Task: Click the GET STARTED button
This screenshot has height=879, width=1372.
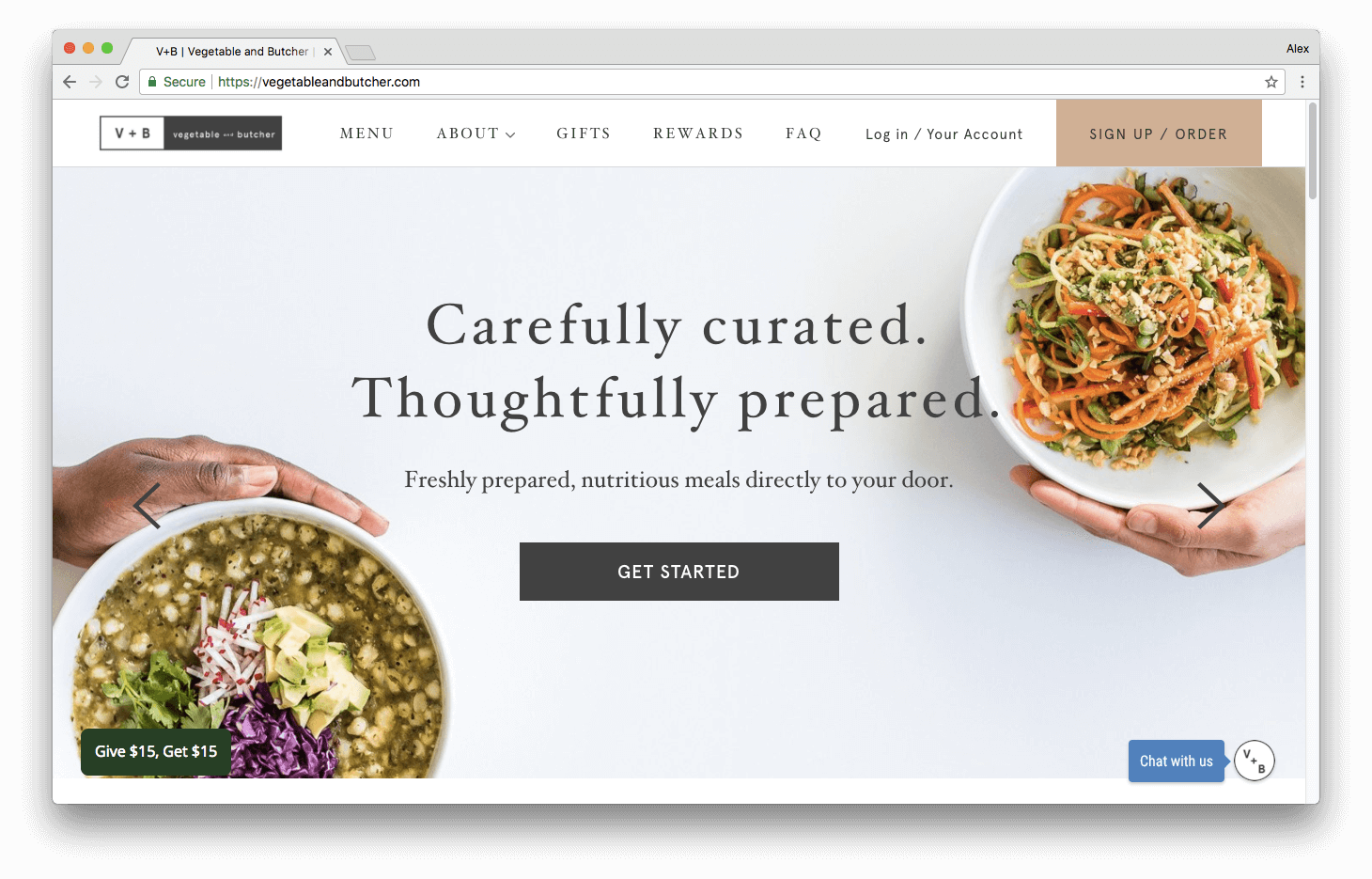Action: click(679, 572)
